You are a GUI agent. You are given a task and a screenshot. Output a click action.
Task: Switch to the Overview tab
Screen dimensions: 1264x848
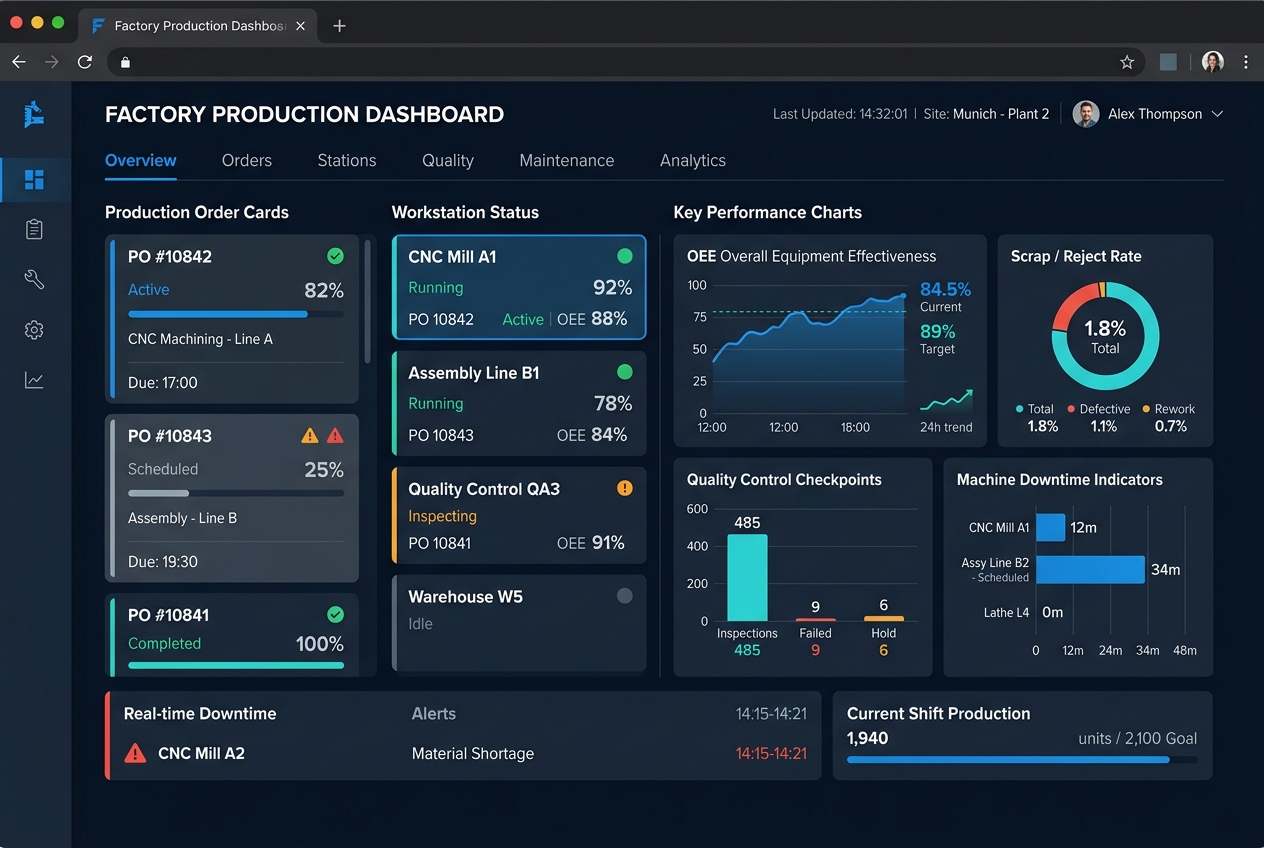tap(141, 160)
